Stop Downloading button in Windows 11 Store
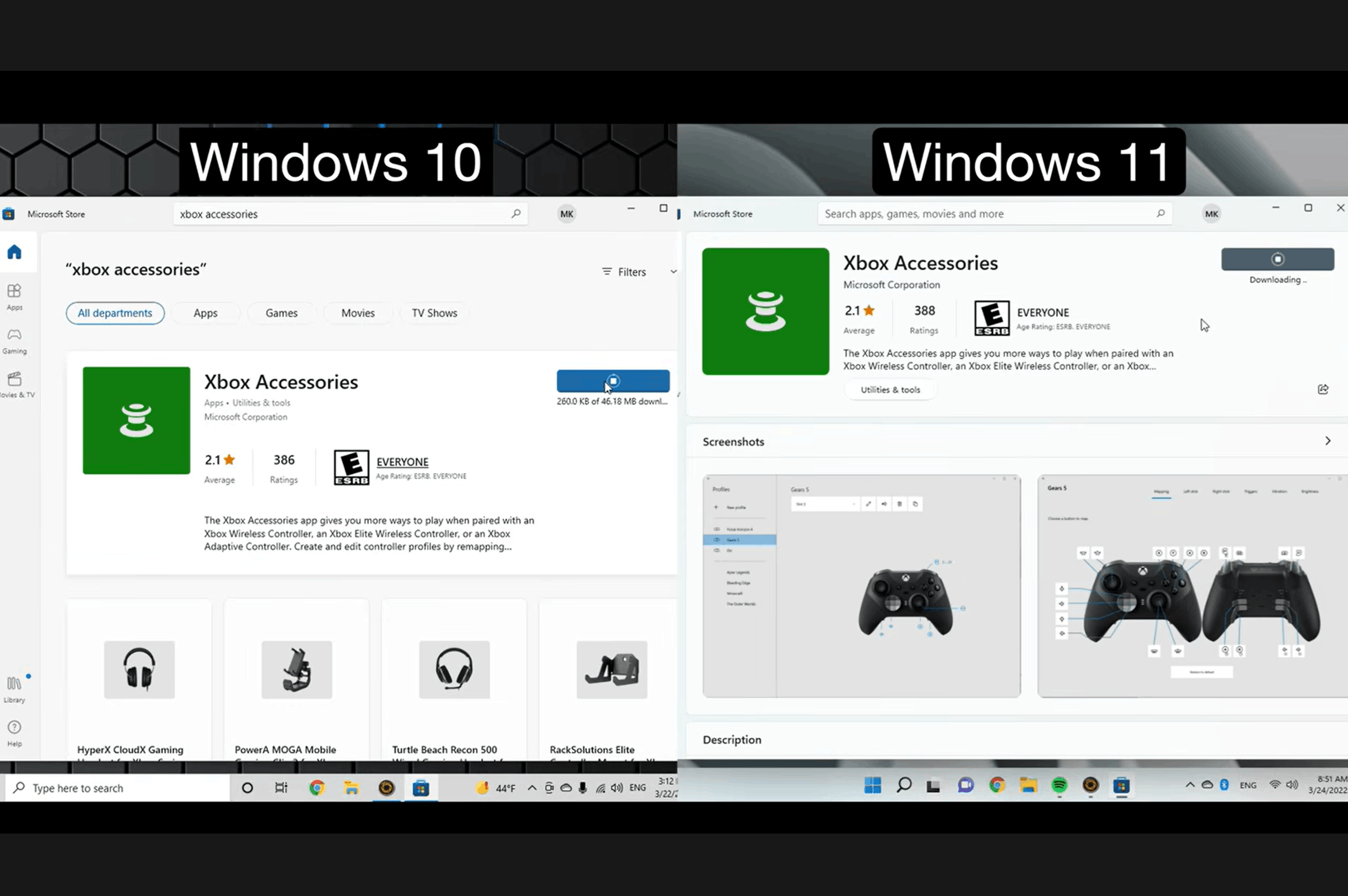This screenshot has height=896, width=1348. 1278,259
